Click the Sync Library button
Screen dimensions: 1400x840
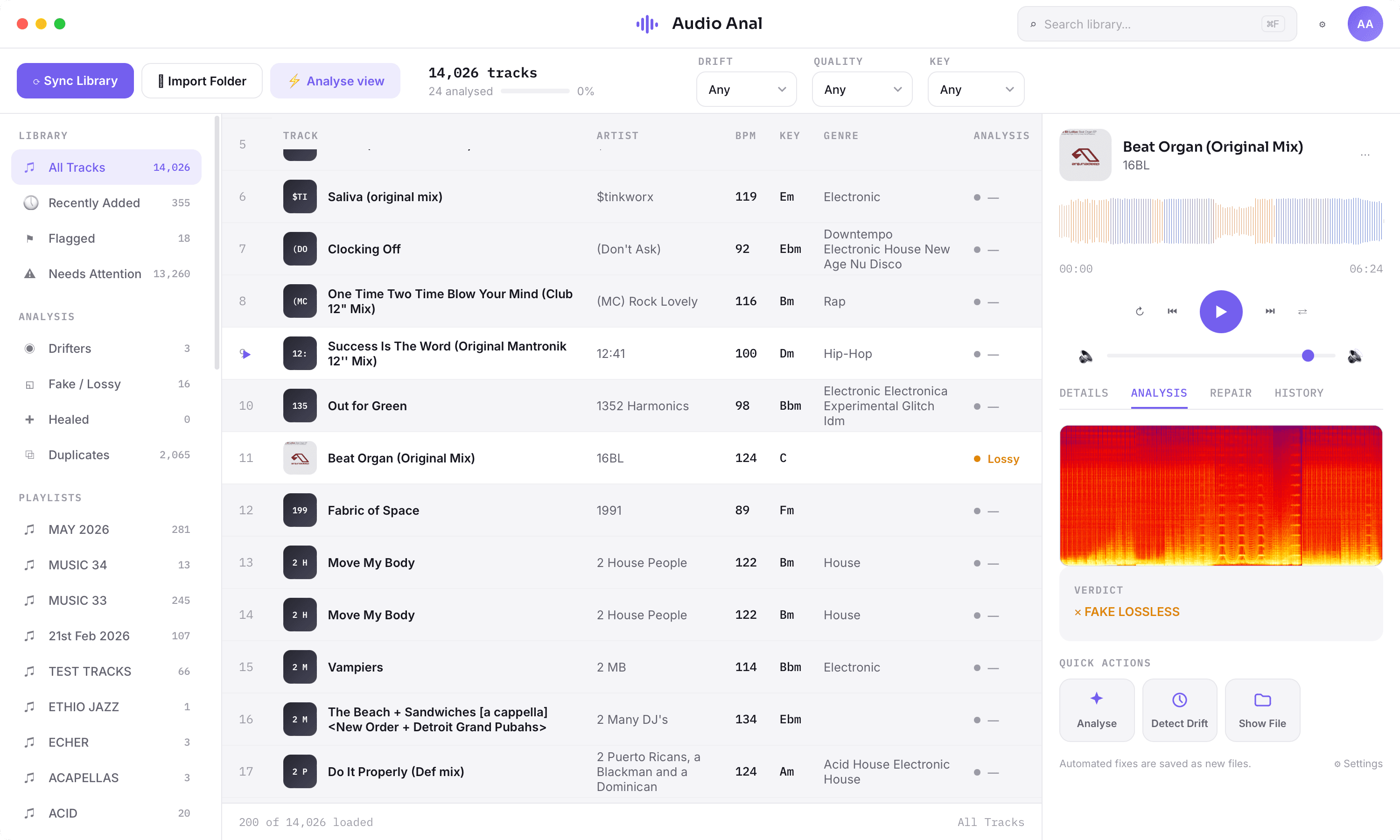tap(75, 81)
